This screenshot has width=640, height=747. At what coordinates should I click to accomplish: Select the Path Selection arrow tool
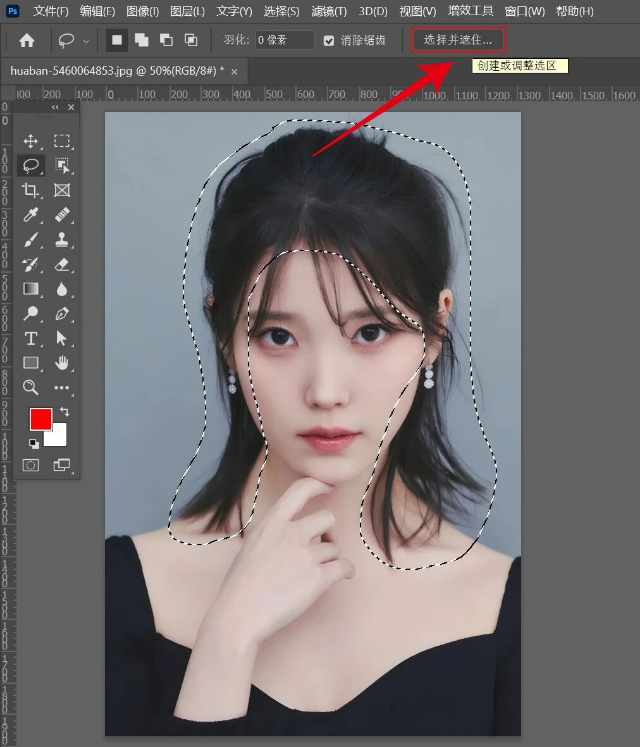coord(62,338)
